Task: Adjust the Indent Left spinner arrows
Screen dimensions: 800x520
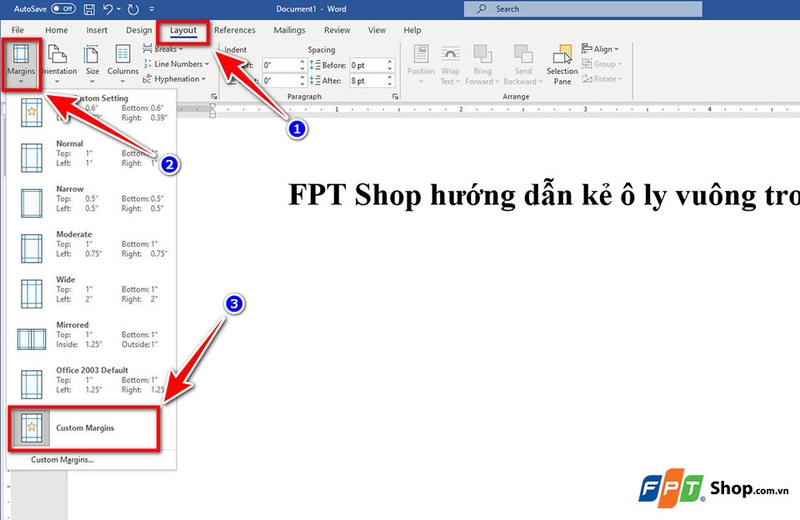Action: [302, 65]
